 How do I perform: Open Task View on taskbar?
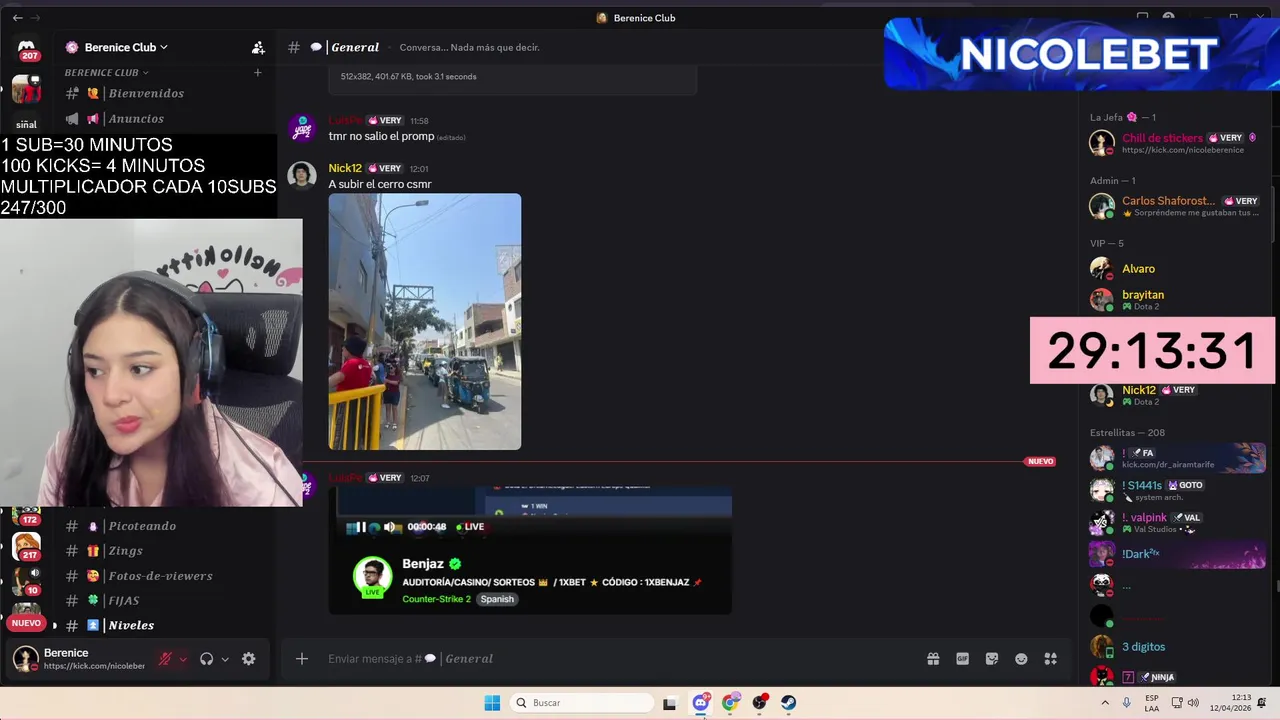669,703
